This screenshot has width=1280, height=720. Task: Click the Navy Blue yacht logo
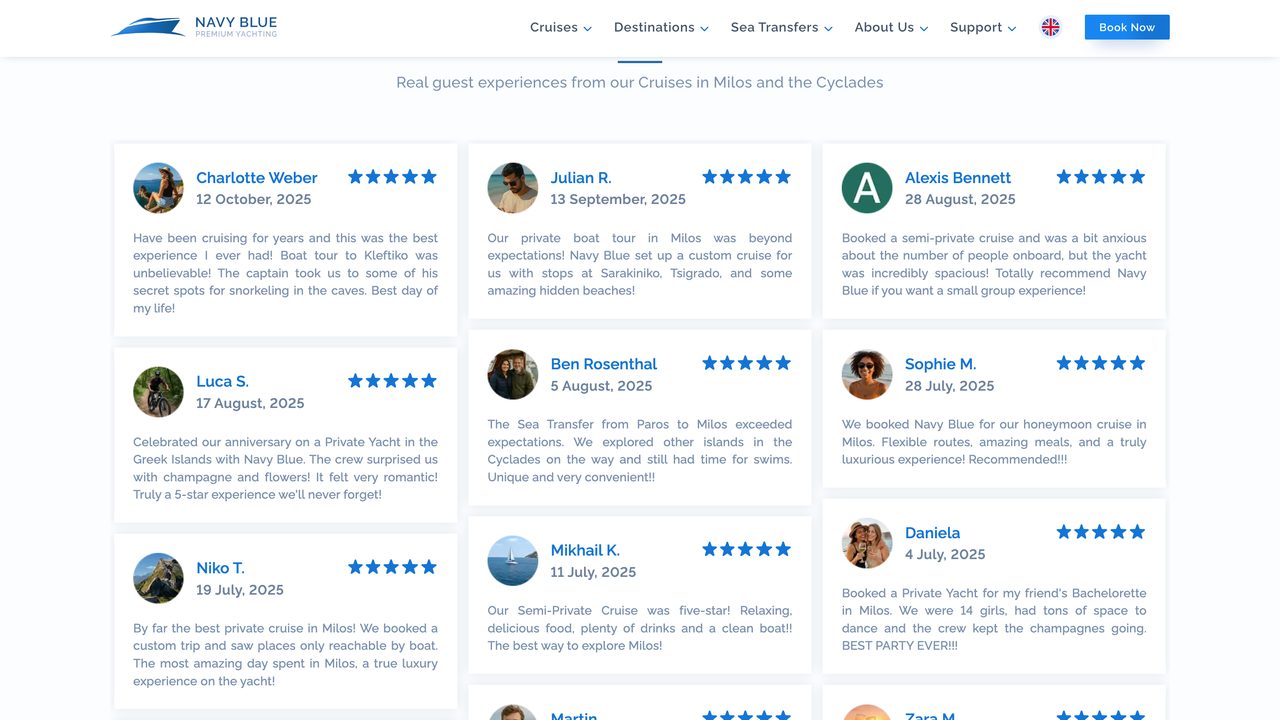coord(194,27)
